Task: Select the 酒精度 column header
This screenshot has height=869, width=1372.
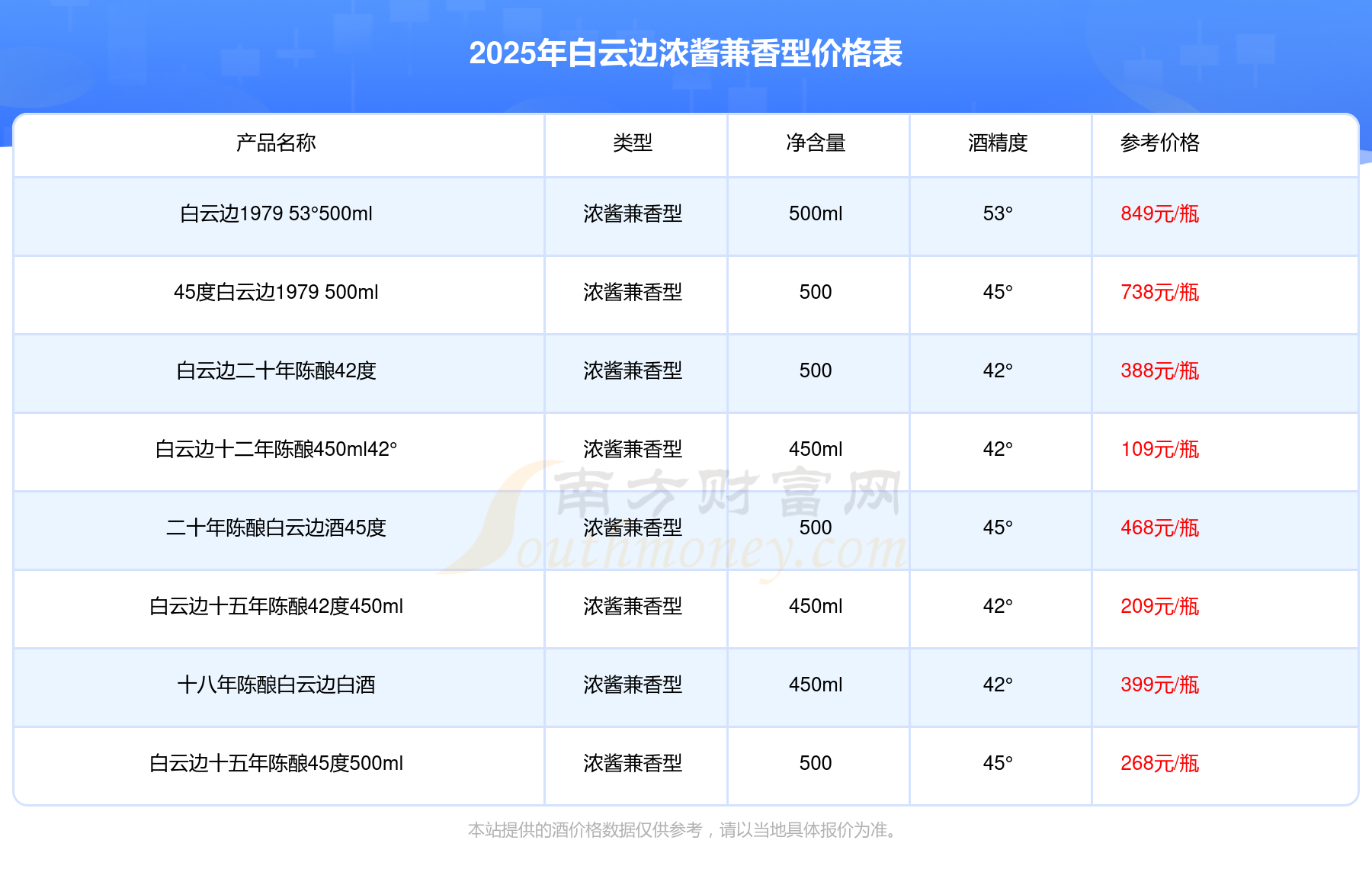Action: click(x=998, y=143)
